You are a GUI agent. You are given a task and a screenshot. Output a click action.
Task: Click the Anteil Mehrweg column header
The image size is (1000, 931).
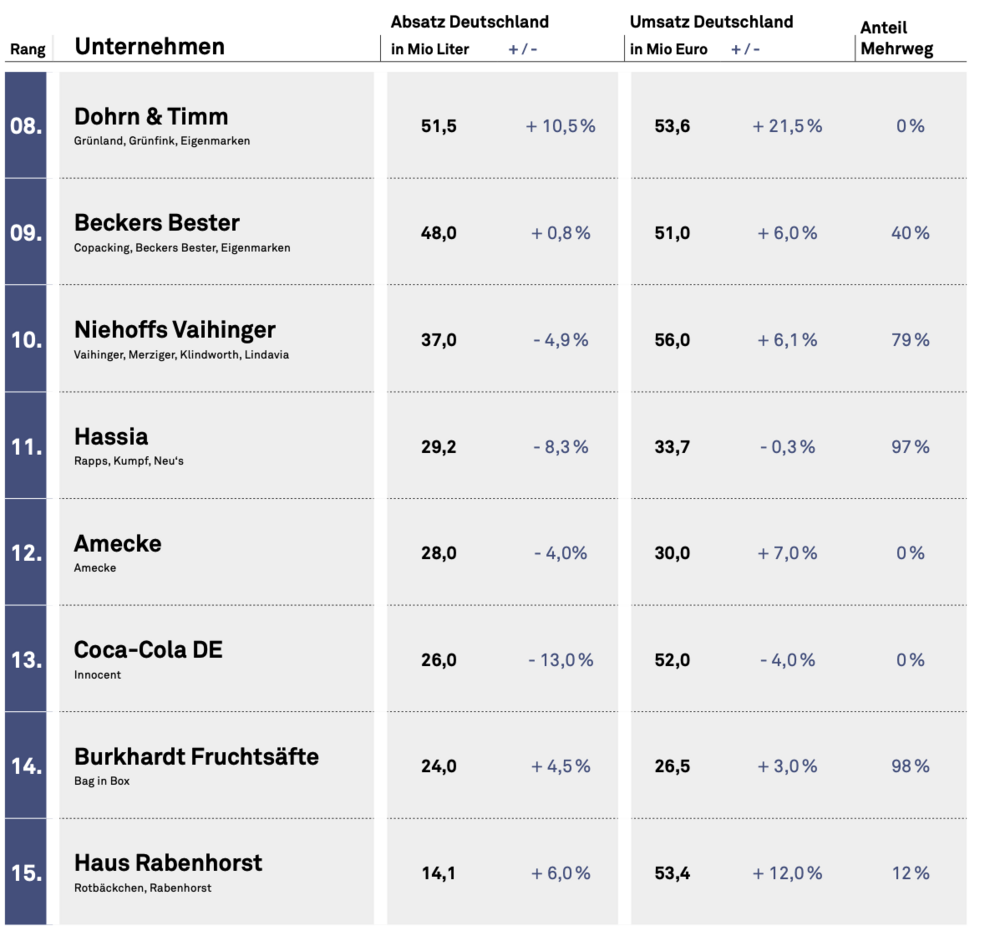coord(897,39)
